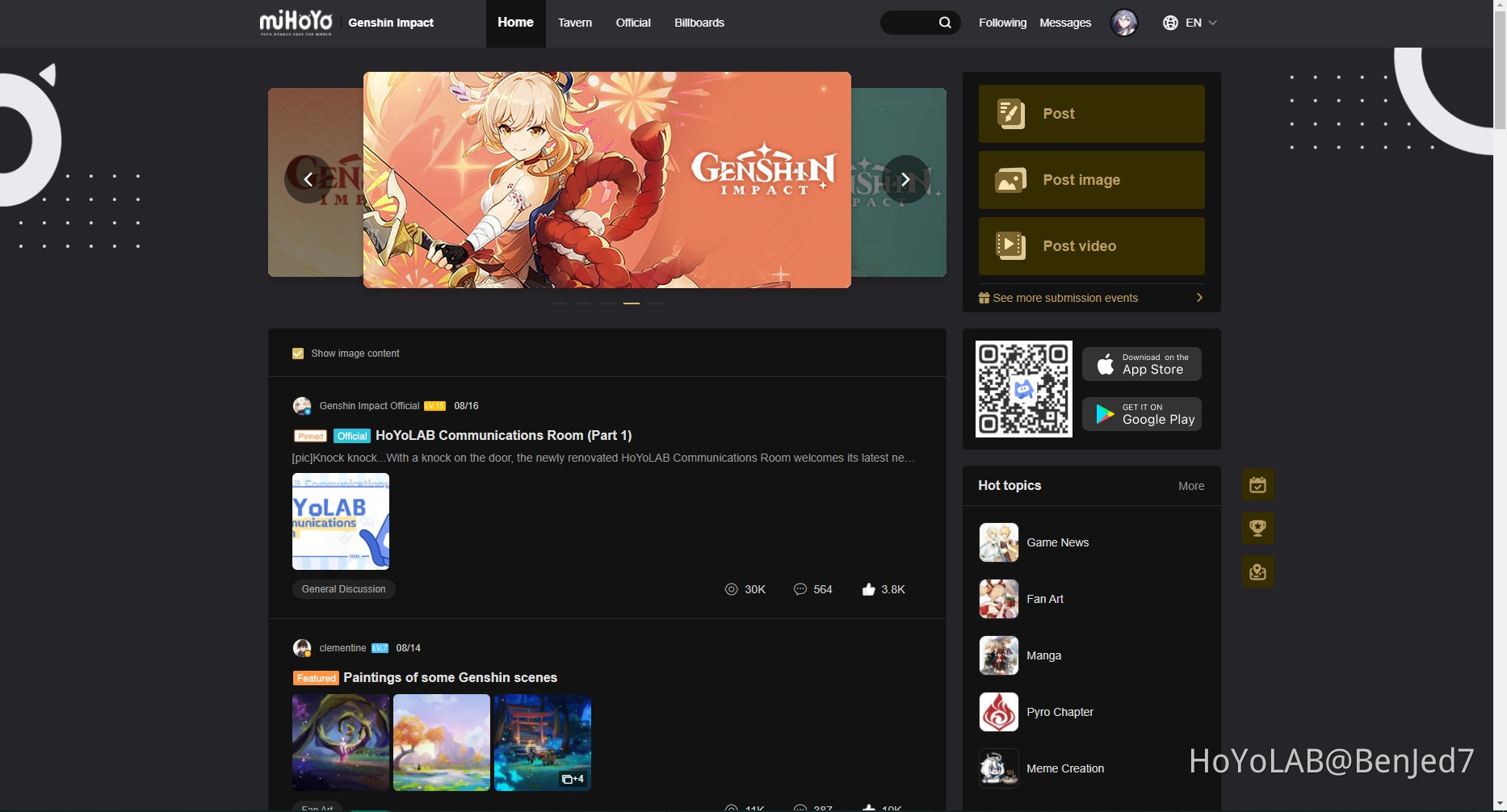Open the daily check-in calendar icon
Screen dimensions: 1507x812
pyautogui.click(x=1257, y=484)
